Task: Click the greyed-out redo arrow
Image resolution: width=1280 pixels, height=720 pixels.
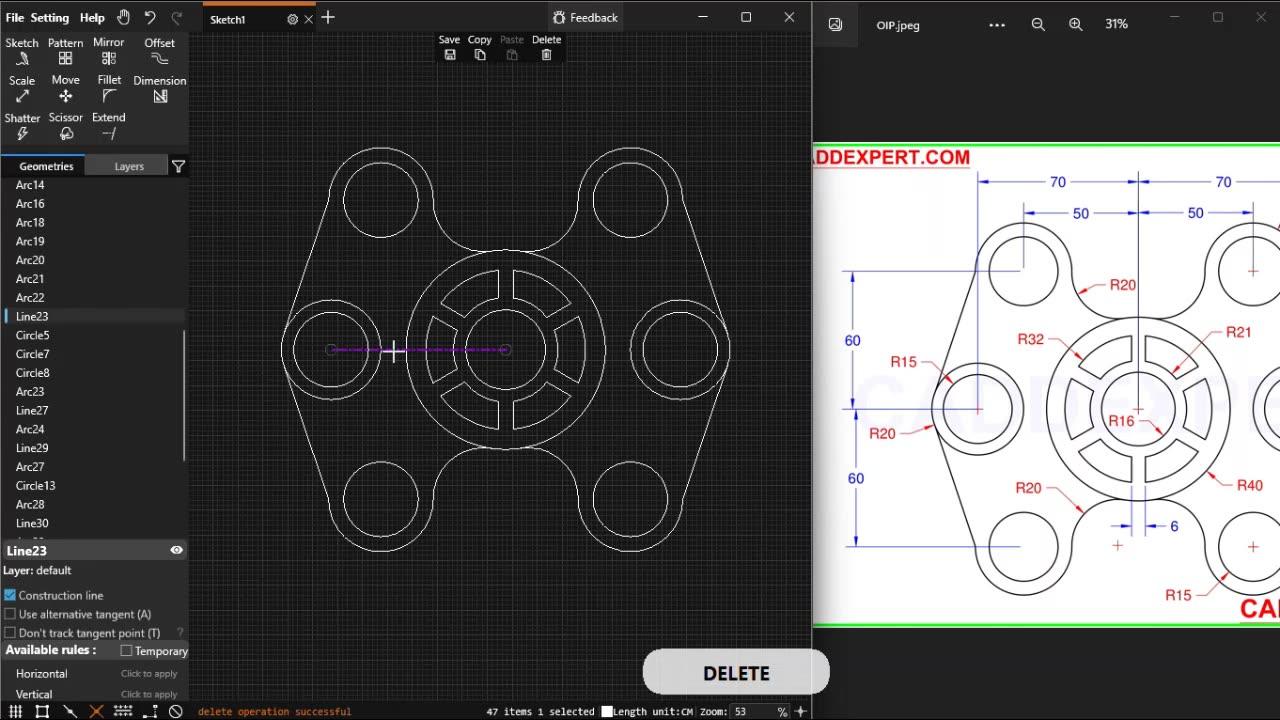Action: point(177,17)
